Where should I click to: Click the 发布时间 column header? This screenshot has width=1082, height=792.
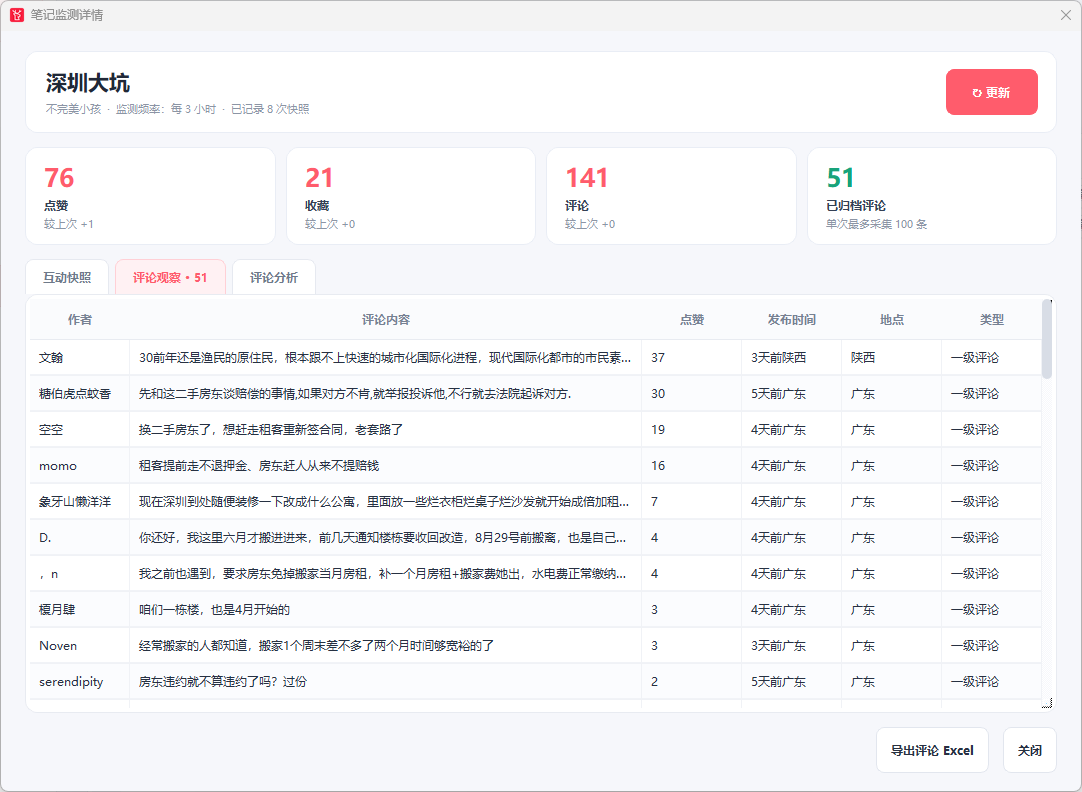[791, 319]
